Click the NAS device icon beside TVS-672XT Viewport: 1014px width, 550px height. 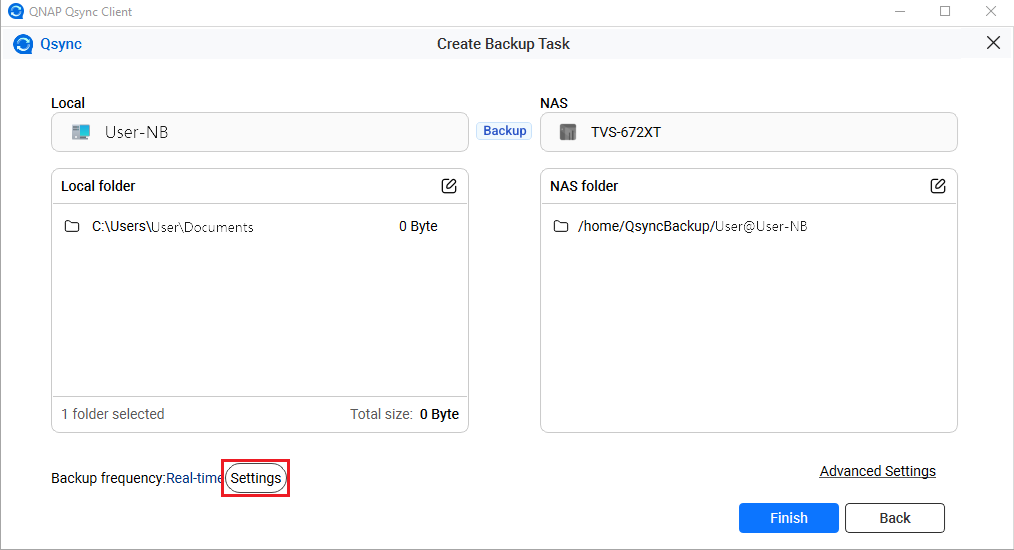click(568, 132)
